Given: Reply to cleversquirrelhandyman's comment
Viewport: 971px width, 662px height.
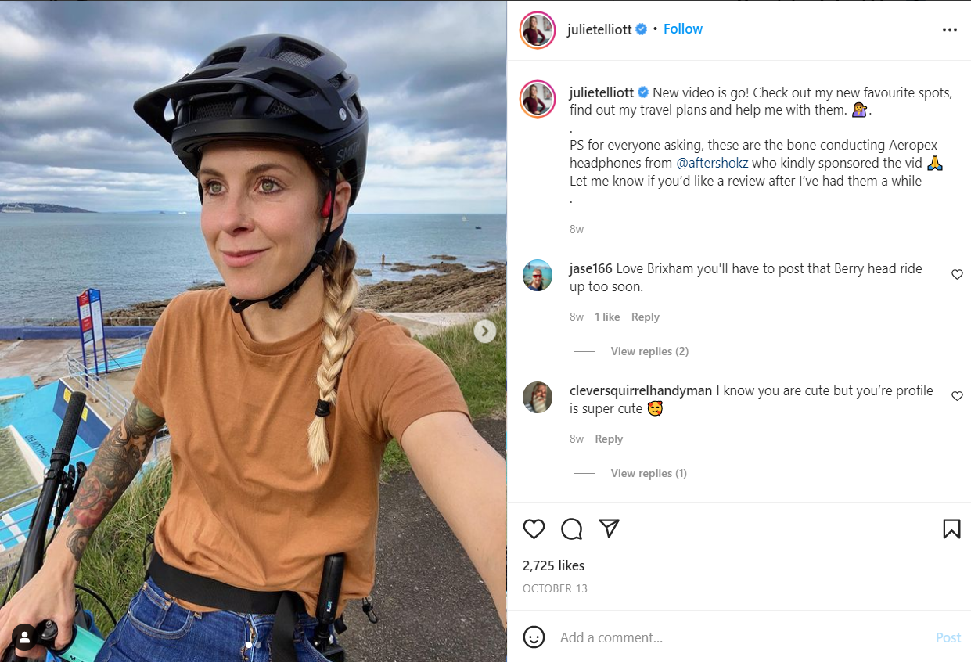Looking at the screenshot, I should pos(609,439).
